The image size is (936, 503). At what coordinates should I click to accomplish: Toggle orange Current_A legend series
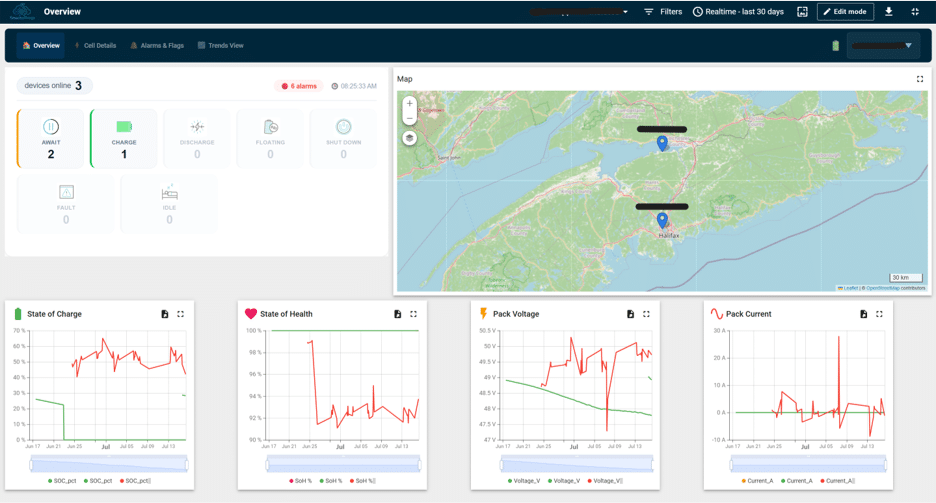tap(758, 481)
